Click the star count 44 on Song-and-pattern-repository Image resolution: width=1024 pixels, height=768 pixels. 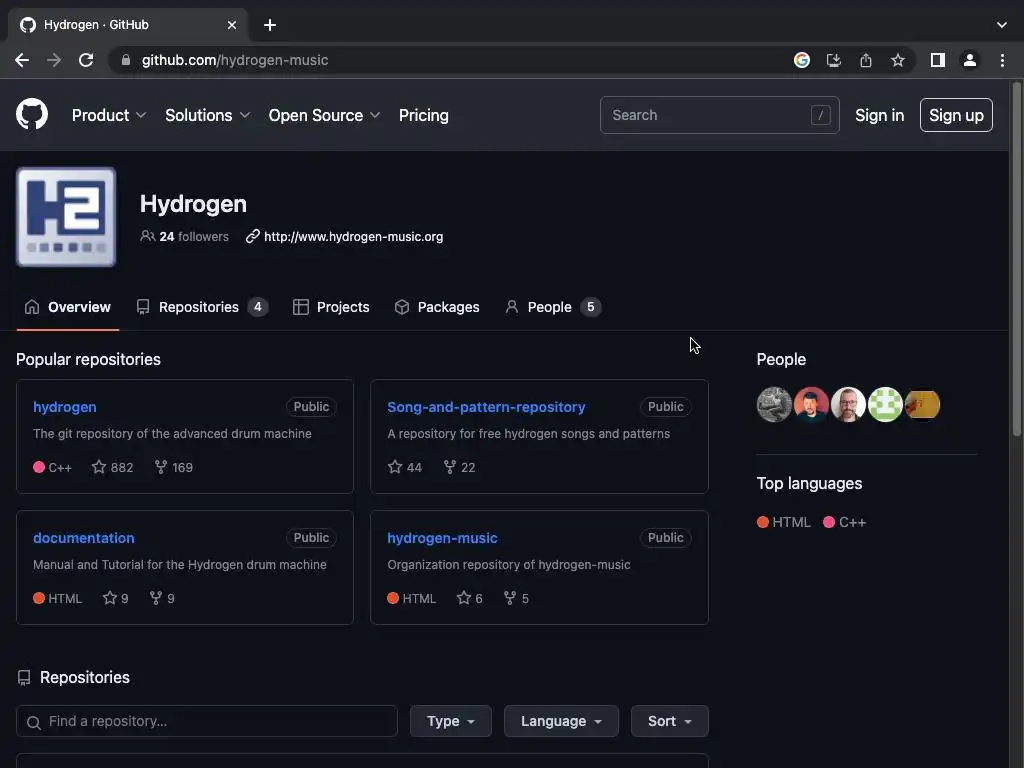point(405,467)
